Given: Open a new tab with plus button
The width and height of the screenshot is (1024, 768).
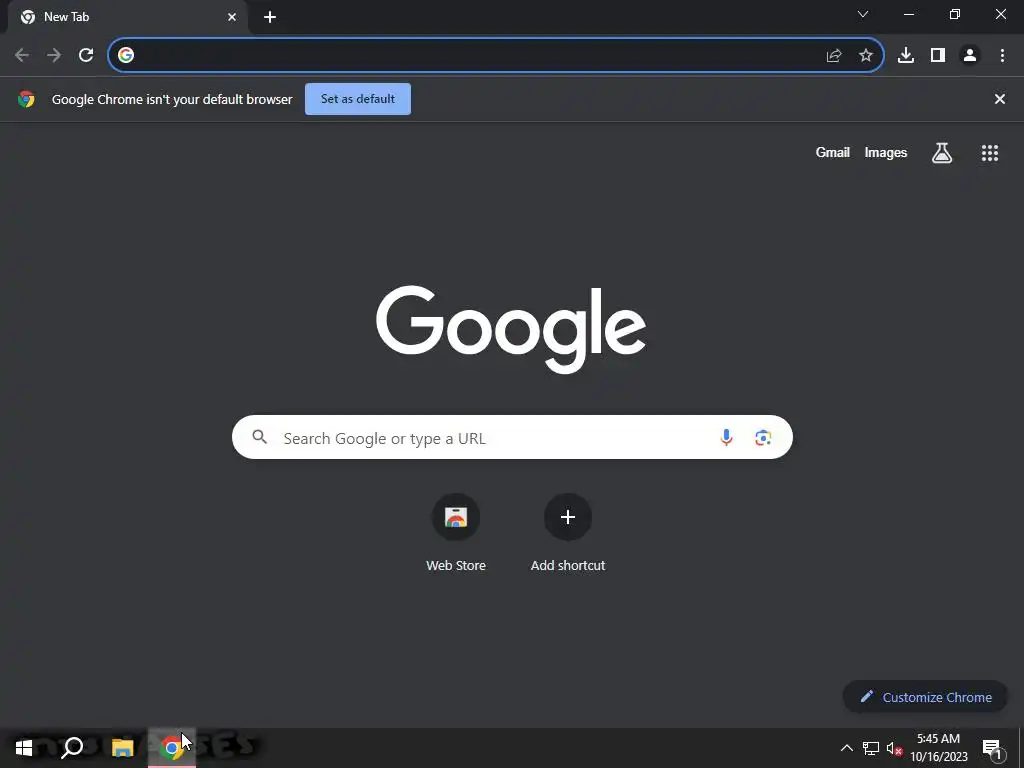Looking at the screenshot, I should pyautogui.click(x=270, y=17).
